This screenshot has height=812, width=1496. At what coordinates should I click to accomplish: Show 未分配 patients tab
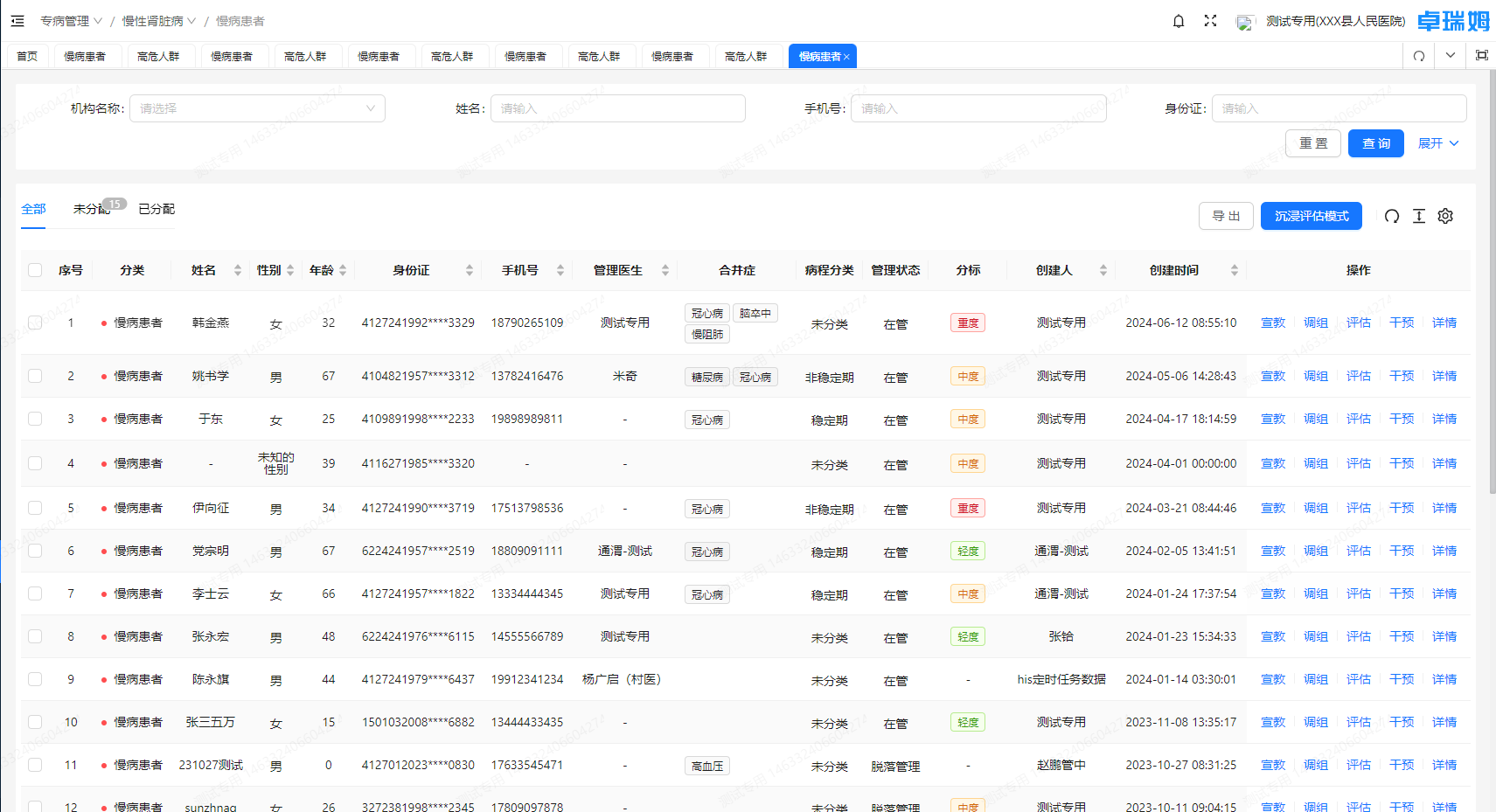[92, 209]
